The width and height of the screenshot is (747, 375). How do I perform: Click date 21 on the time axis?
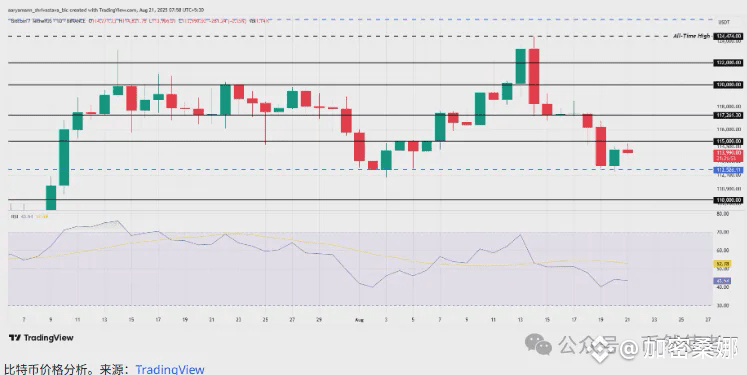point(627,320)
